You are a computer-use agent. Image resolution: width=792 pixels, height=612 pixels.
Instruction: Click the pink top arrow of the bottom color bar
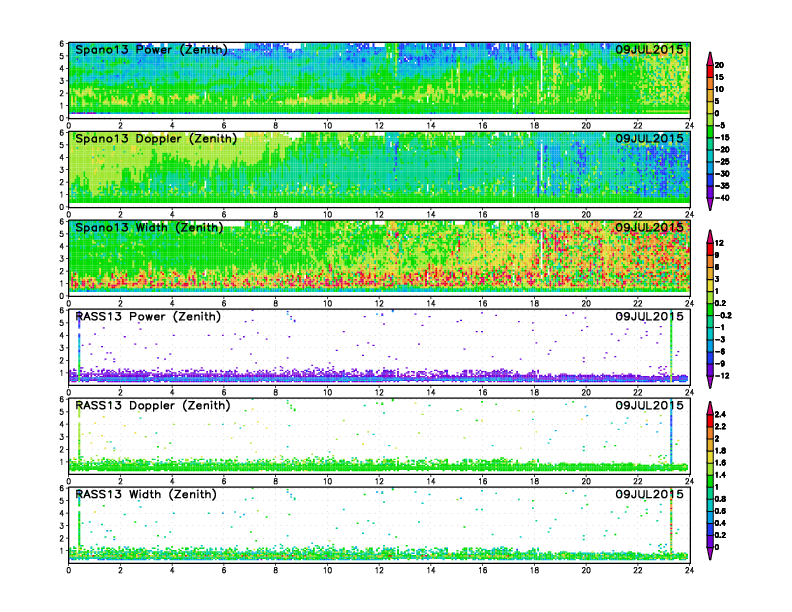click(710, 407)
